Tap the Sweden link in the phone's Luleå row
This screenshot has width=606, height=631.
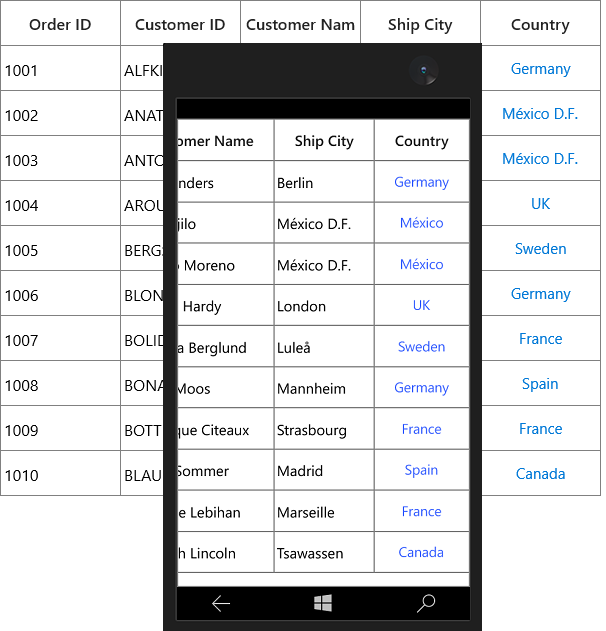point(421,347)
